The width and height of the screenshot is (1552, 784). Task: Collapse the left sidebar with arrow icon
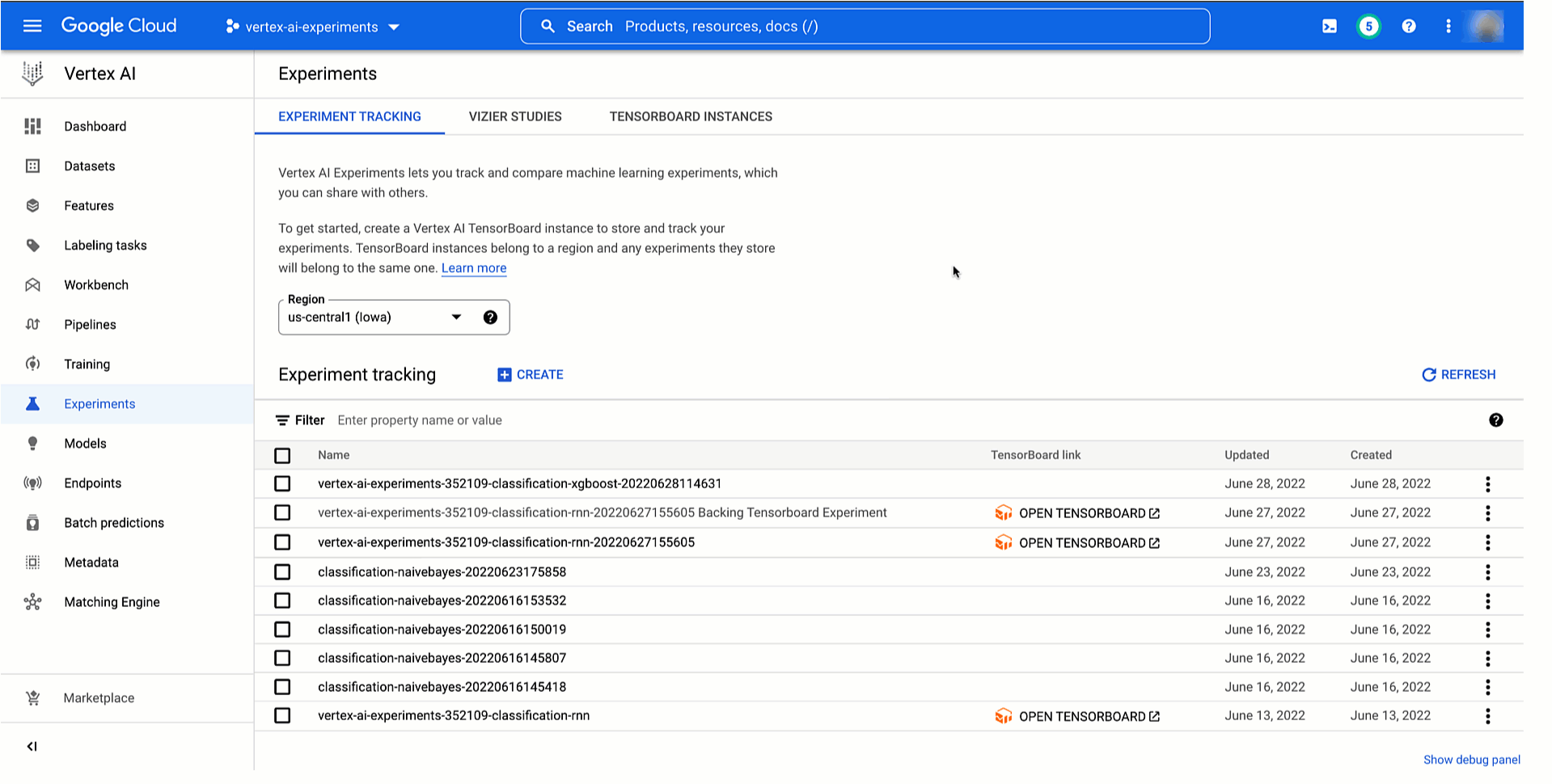tap(32, 746)
